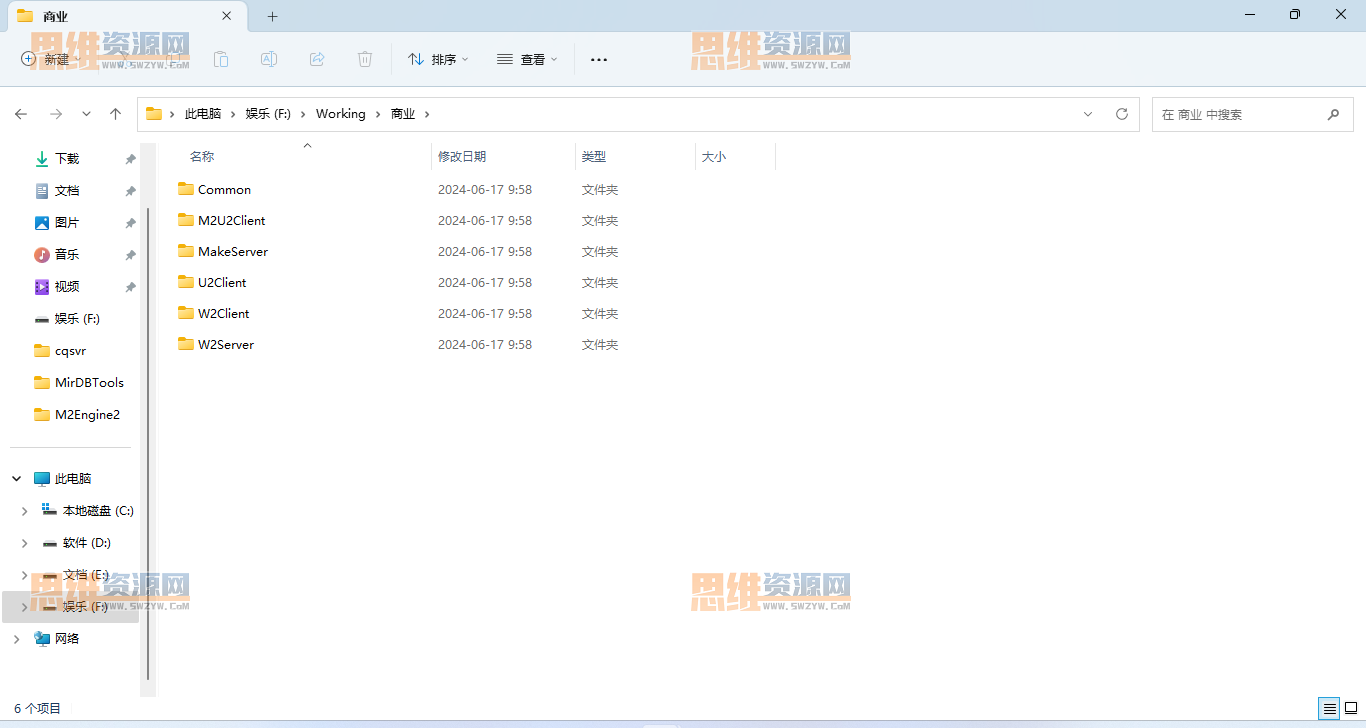Open the recent locations chevron

pyautogui.click(x=87, y=114)
